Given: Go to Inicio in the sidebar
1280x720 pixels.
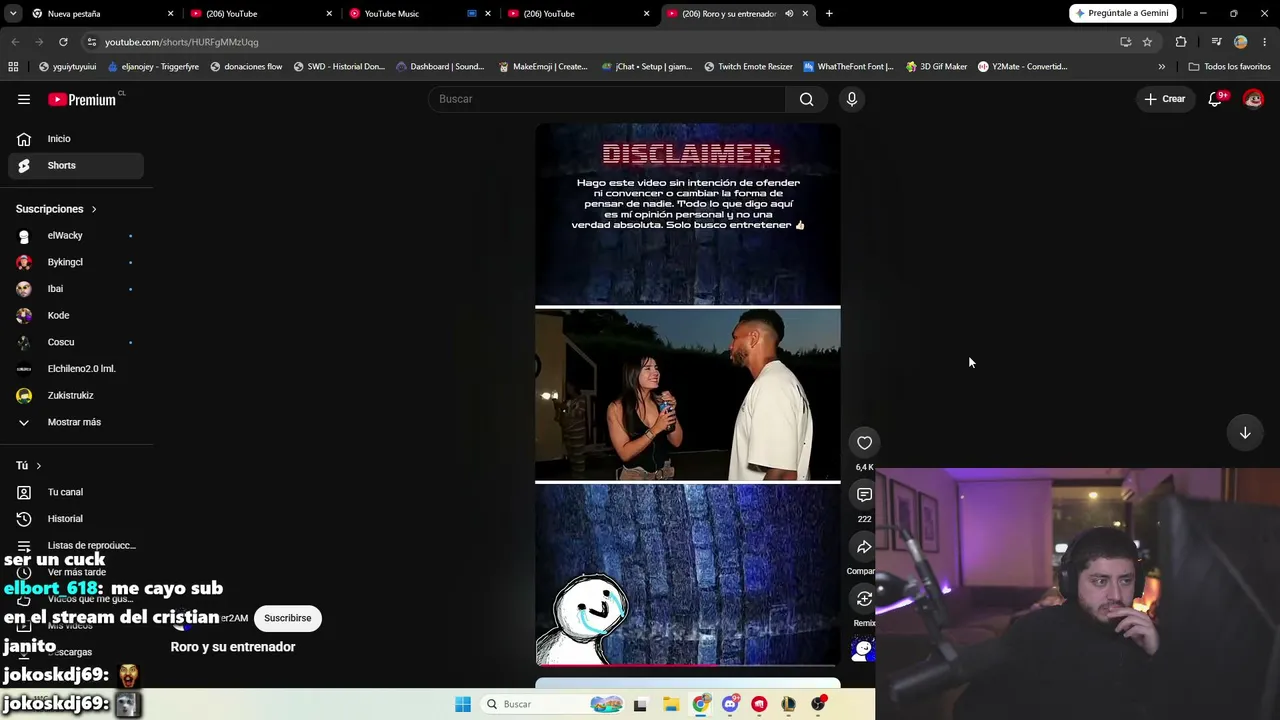Looking at the screenshot, I should [x=76, y=139].
